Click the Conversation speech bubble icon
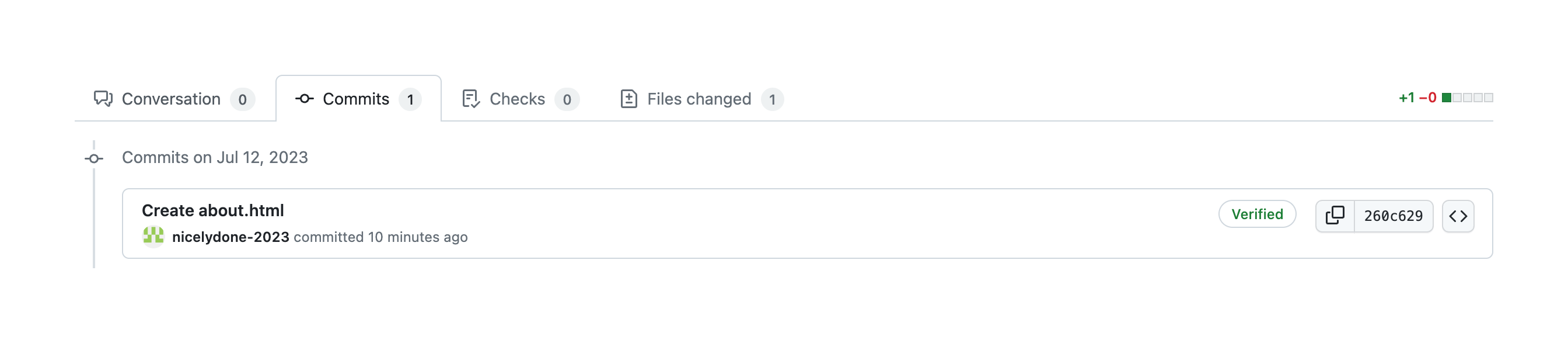 click(103, 99)
